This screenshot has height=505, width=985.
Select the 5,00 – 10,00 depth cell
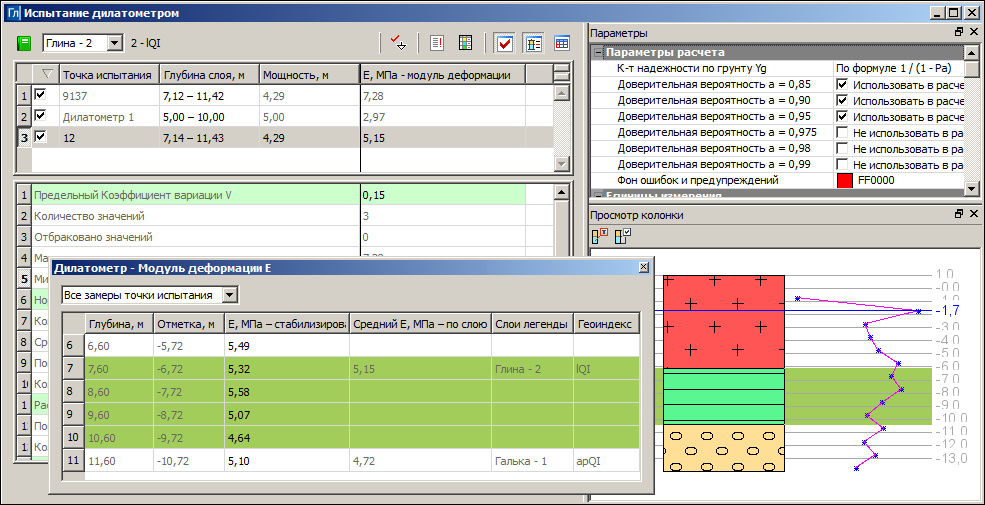[209, 116]
